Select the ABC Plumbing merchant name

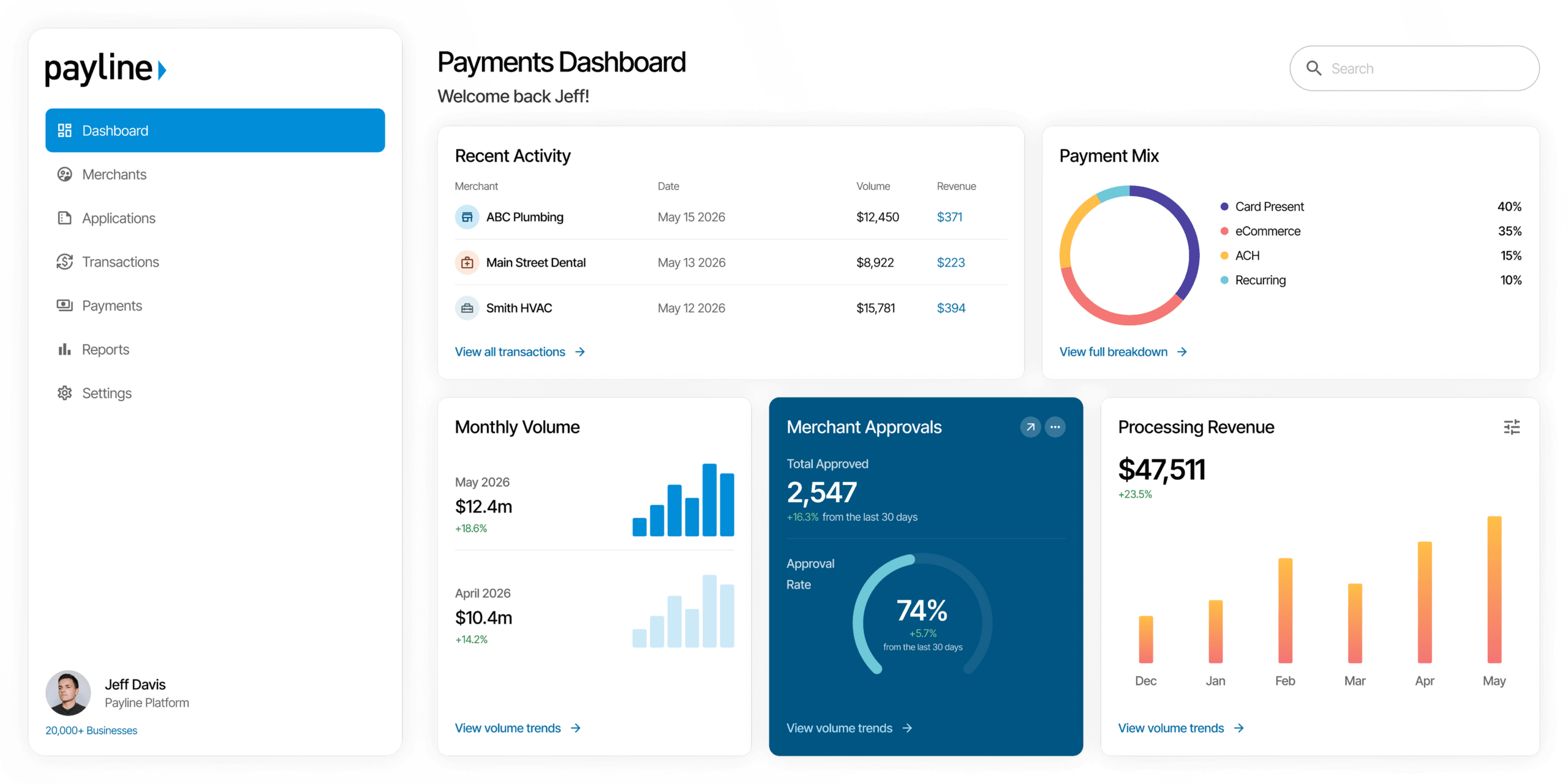click(x=524, y=217)
